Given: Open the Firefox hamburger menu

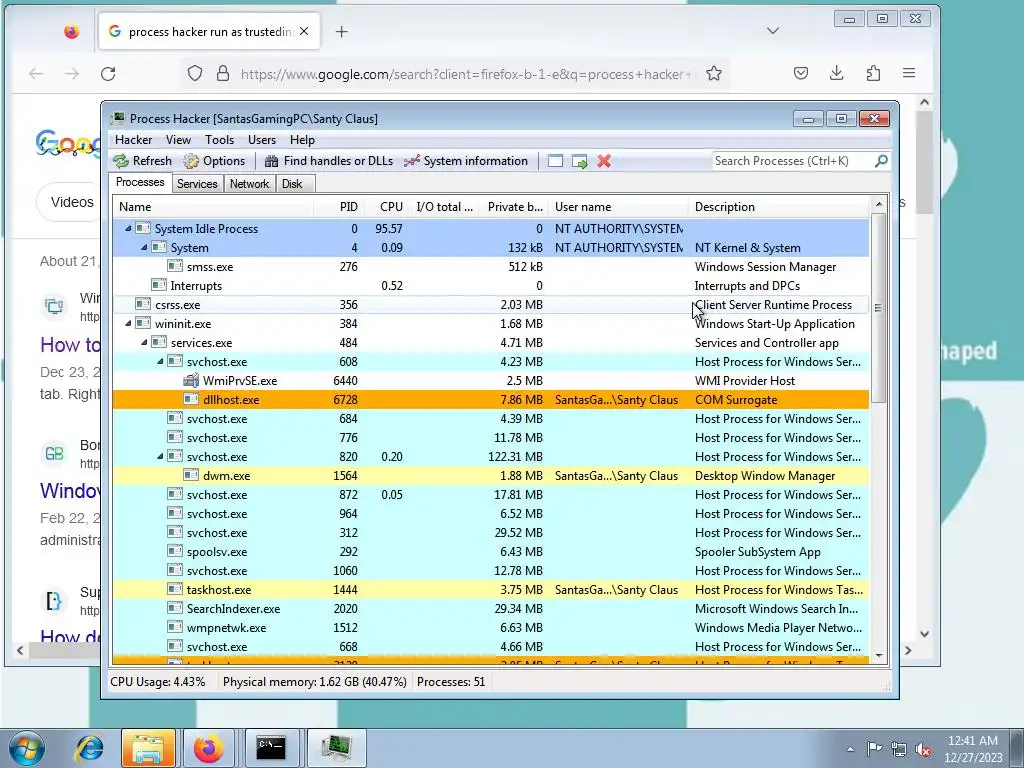Looking at the screenshot, I should click(909, 73).
